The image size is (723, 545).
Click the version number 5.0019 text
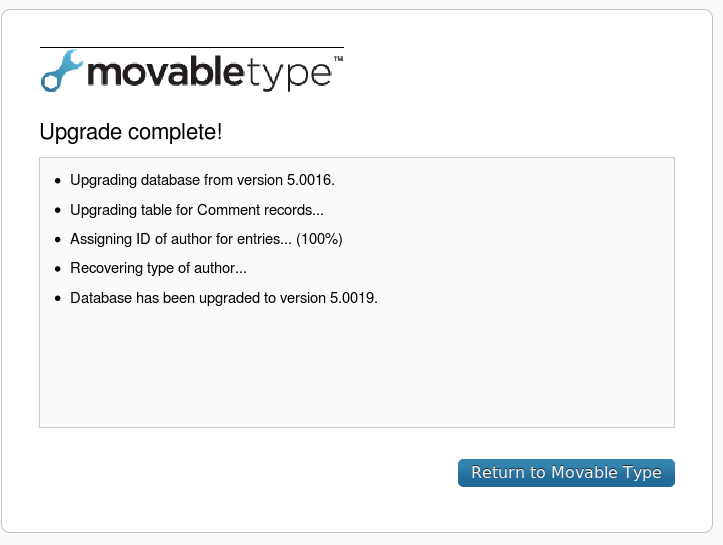[353, 298]
